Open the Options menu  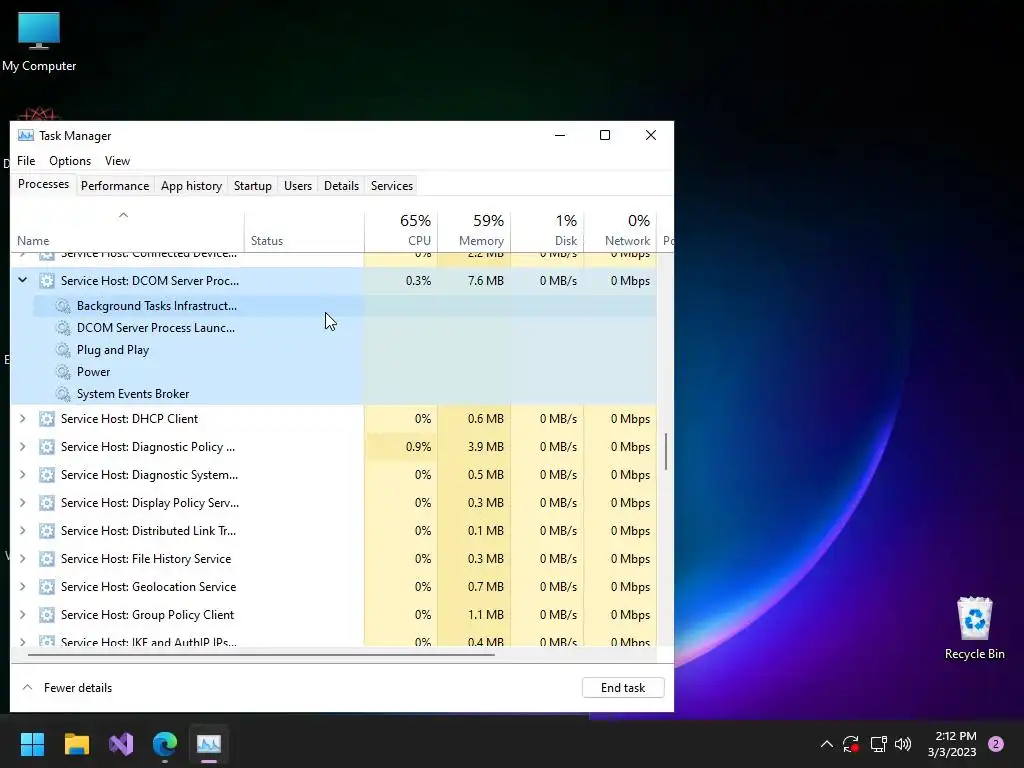pyautogui.click(x=70, y=161)
